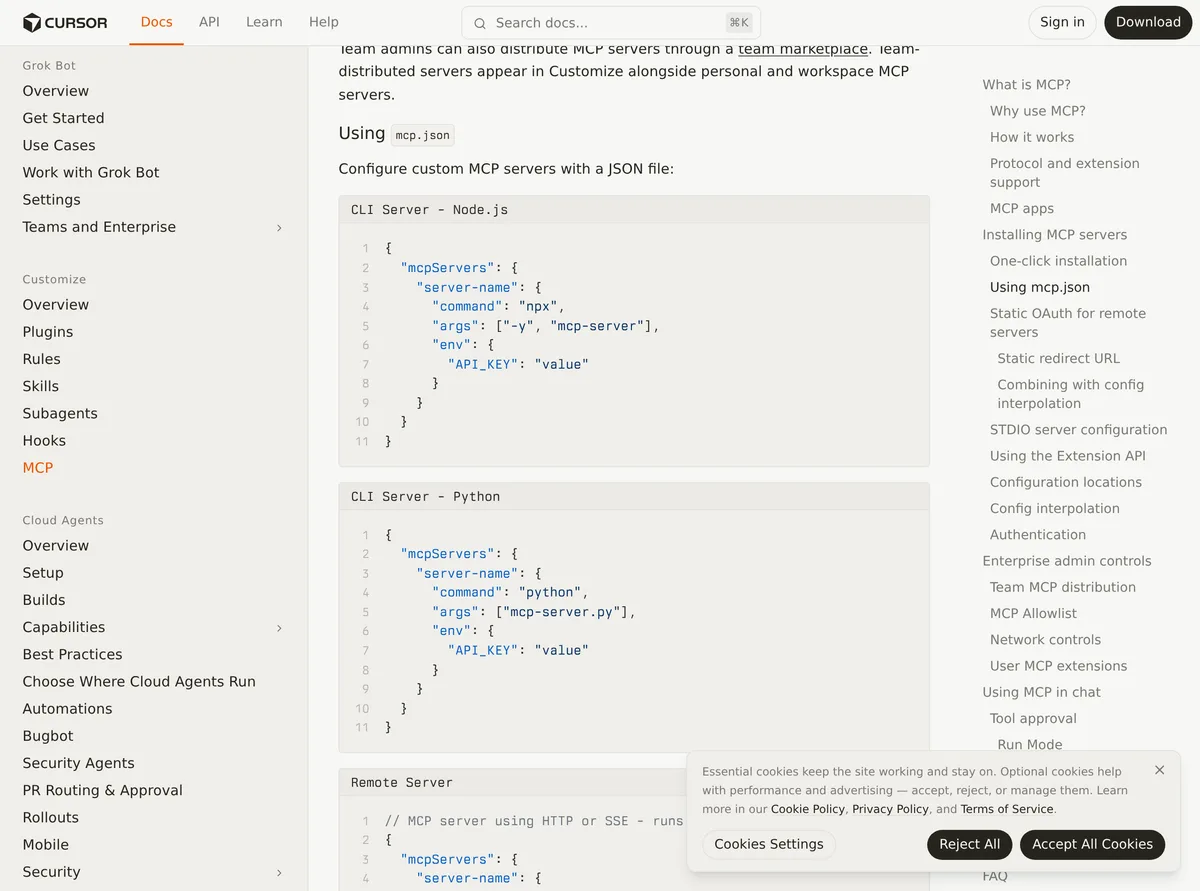Viewport: 1200px width, 891px height.
Task: Open Security Agents in sidebar
Action: [x=78, y=763]
